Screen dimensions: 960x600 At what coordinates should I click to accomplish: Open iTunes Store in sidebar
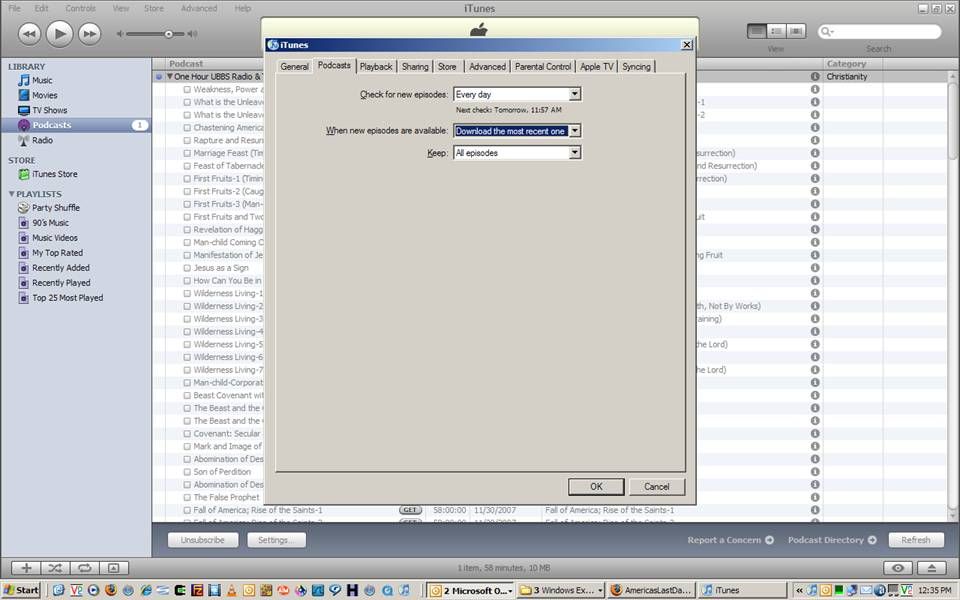54,174
